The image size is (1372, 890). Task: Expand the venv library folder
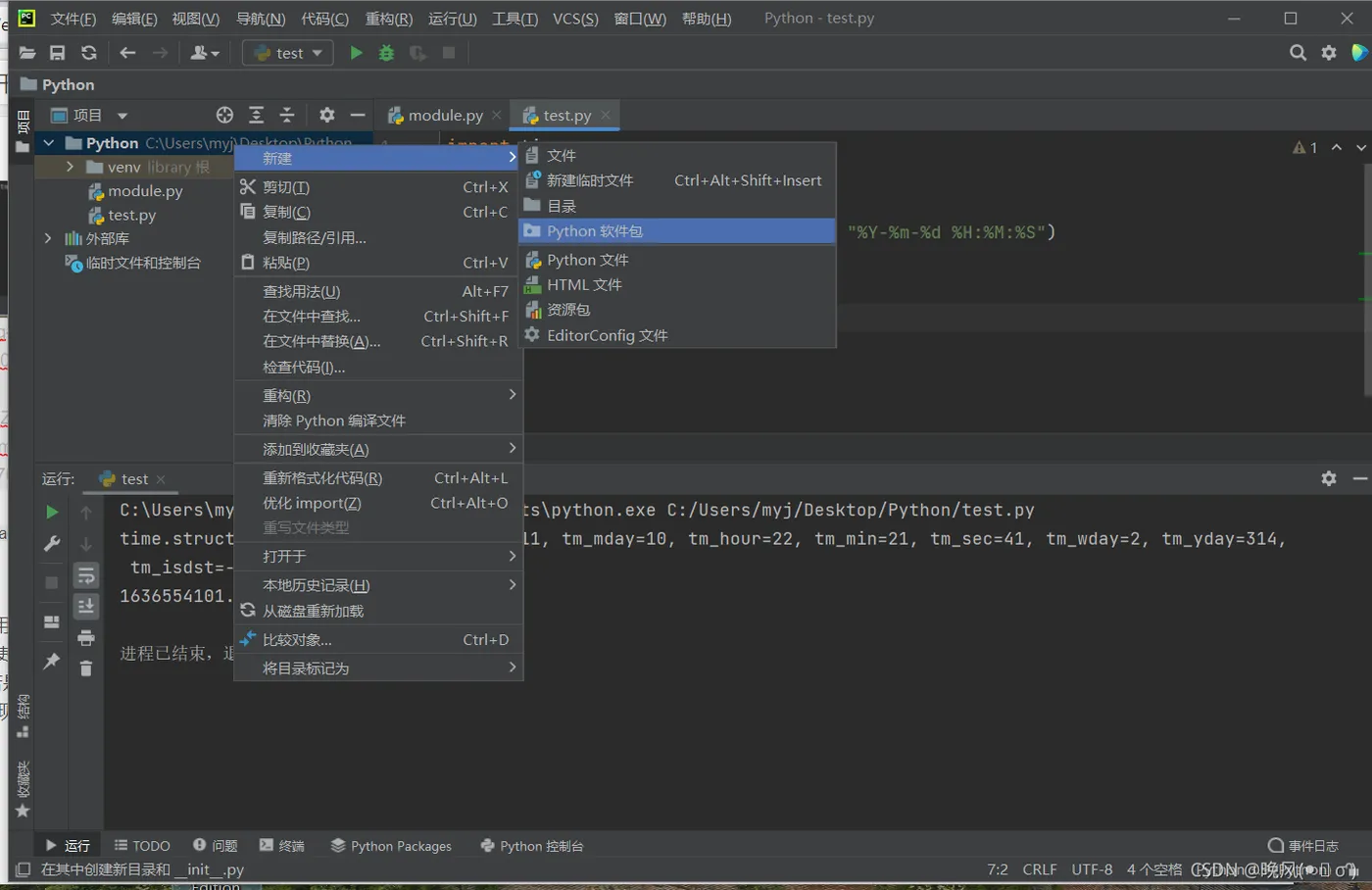tap(70, 167)
